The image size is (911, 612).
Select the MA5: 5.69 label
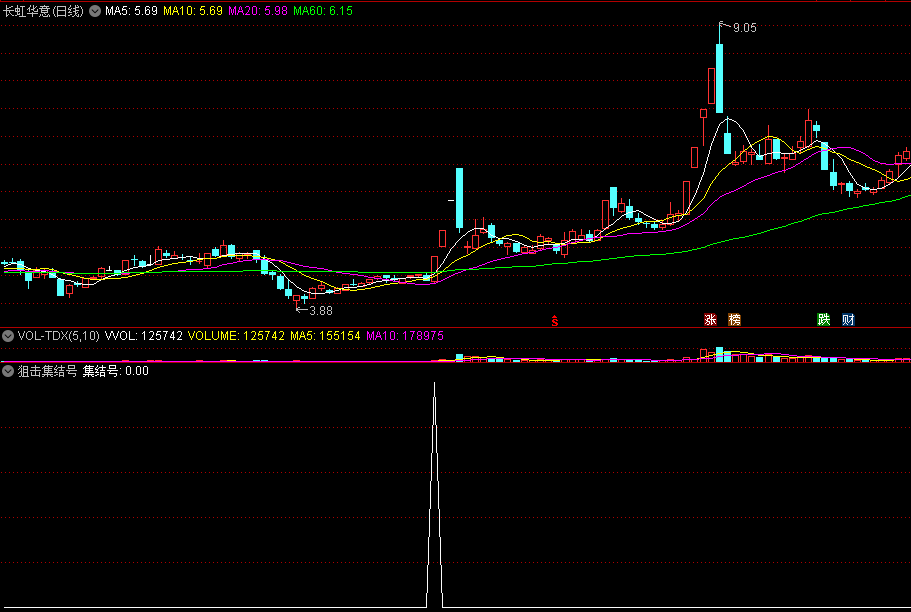pyautogui.click(x=131, y=11)
